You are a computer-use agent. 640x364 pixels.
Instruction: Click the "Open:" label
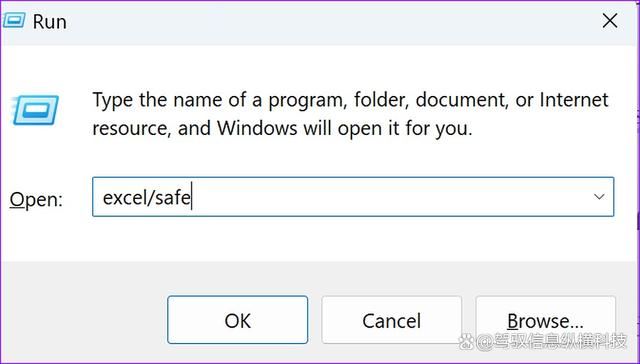(36, 200)
